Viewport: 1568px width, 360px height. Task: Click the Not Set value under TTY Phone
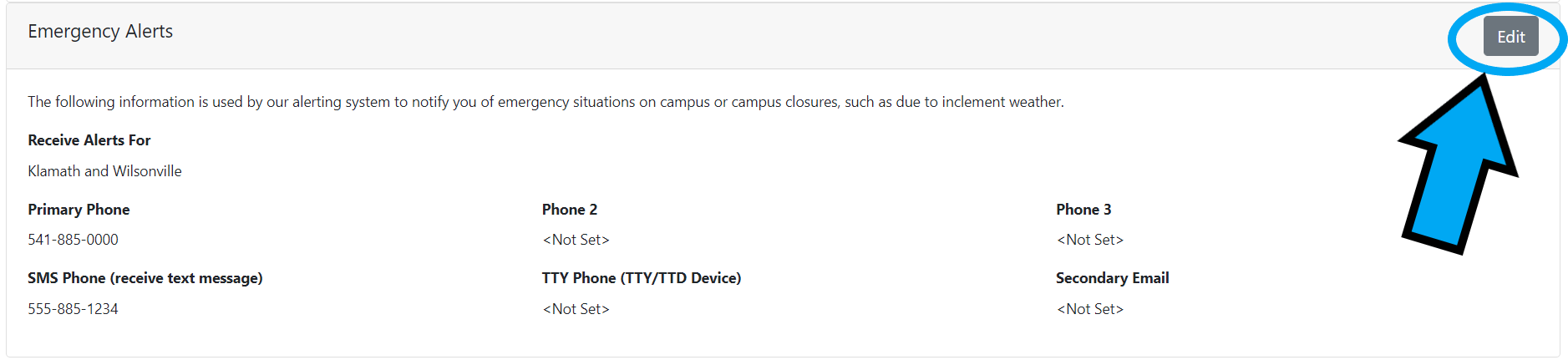click(x=576, y=309)
